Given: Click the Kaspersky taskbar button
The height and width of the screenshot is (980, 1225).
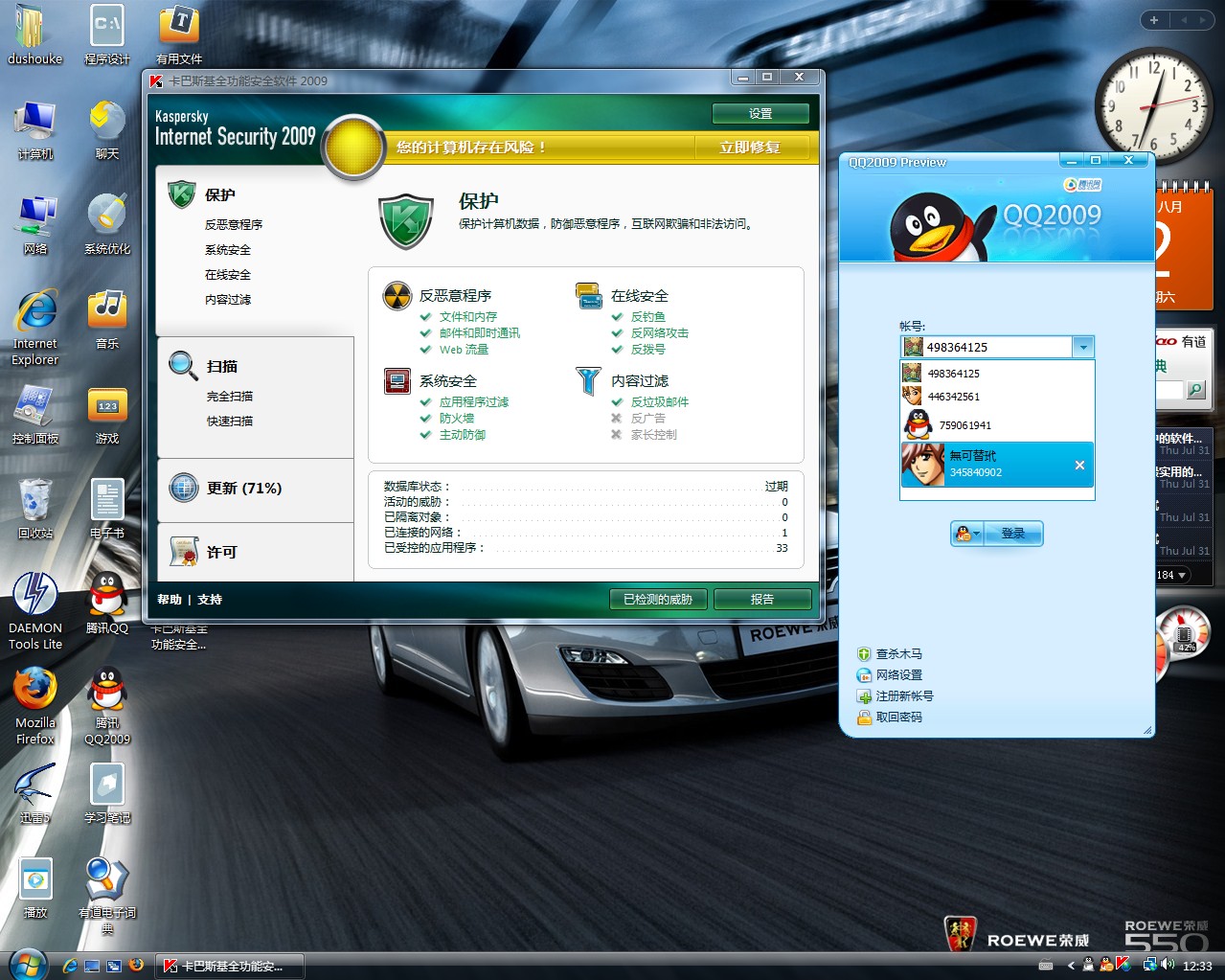Looking at the screenshot, I should pyautogui.click(x=232, y=966).
